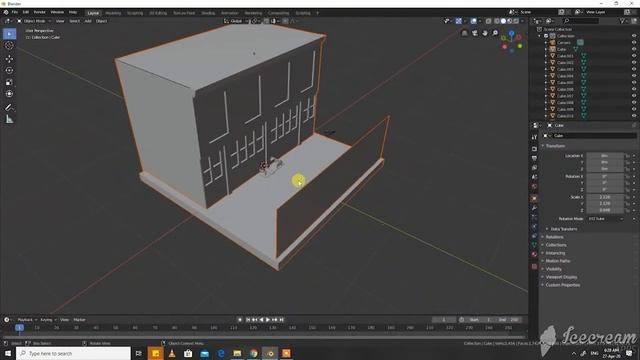Open the Material properties tab
The image size is (640, 360).
534,254
